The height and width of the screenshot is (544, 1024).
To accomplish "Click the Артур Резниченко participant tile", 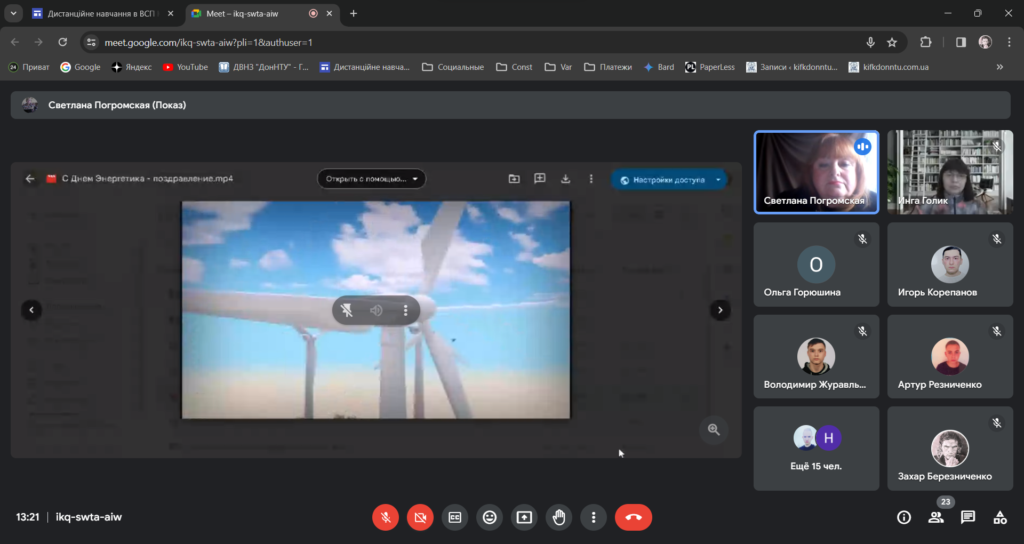I will tap(950, 357).
